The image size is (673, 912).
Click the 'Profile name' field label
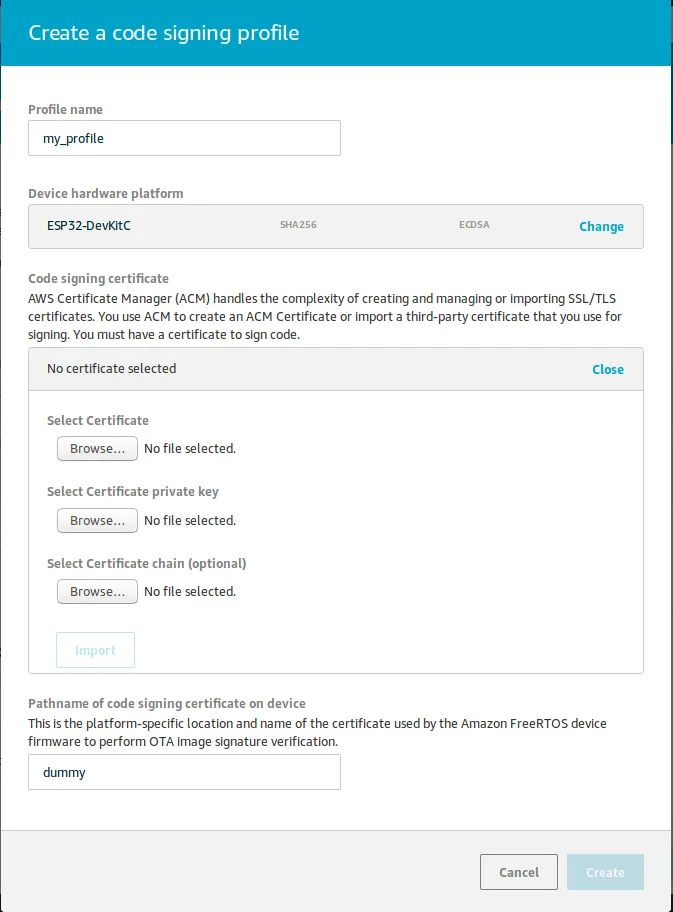(65, 110)
